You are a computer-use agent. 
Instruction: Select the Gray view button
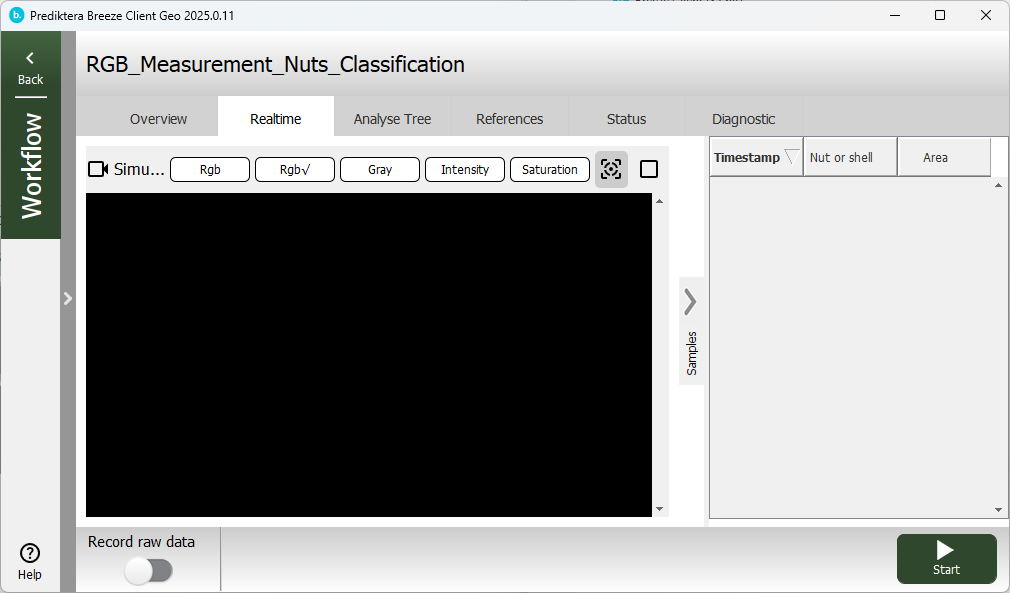click(x=379, y=169)
